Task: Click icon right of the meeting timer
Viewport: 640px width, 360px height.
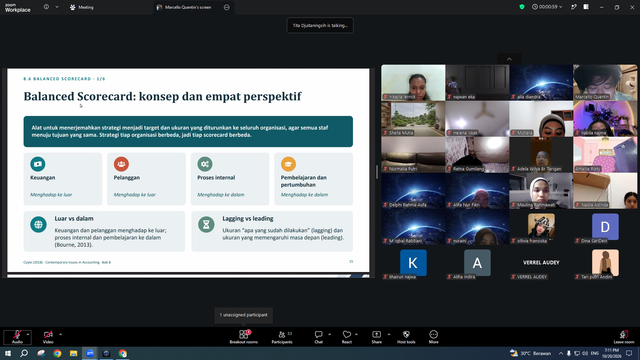Action: [x=573, y=7]
